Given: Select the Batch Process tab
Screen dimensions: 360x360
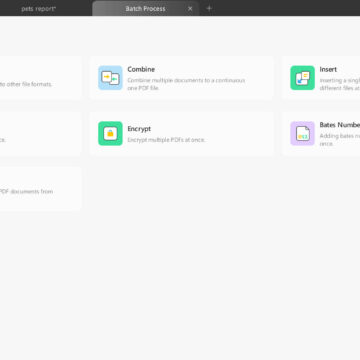Looking at the screenshot, I should click(x=146, y=9).
